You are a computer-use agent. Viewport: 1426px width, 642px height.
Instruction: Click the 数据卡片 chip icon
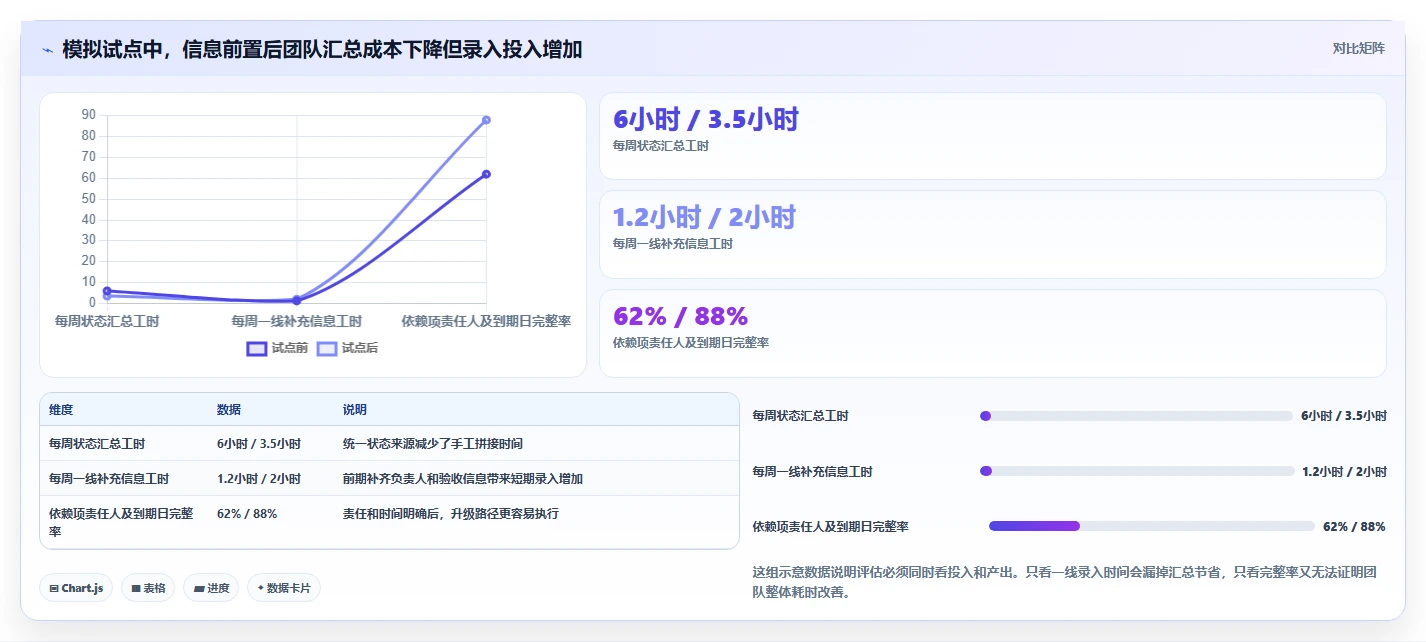(x=261, y=588)
